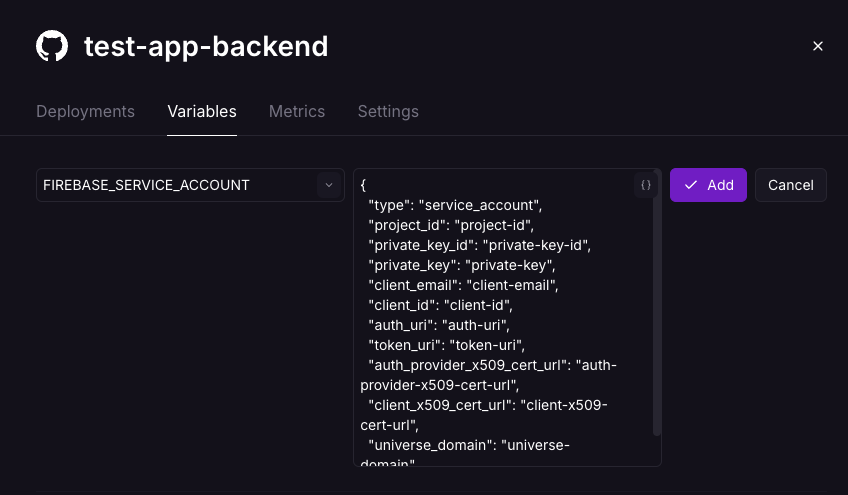This screenshot has width=848, height=495.
Task: Go to the Settings tab
Action: point(388,111)
